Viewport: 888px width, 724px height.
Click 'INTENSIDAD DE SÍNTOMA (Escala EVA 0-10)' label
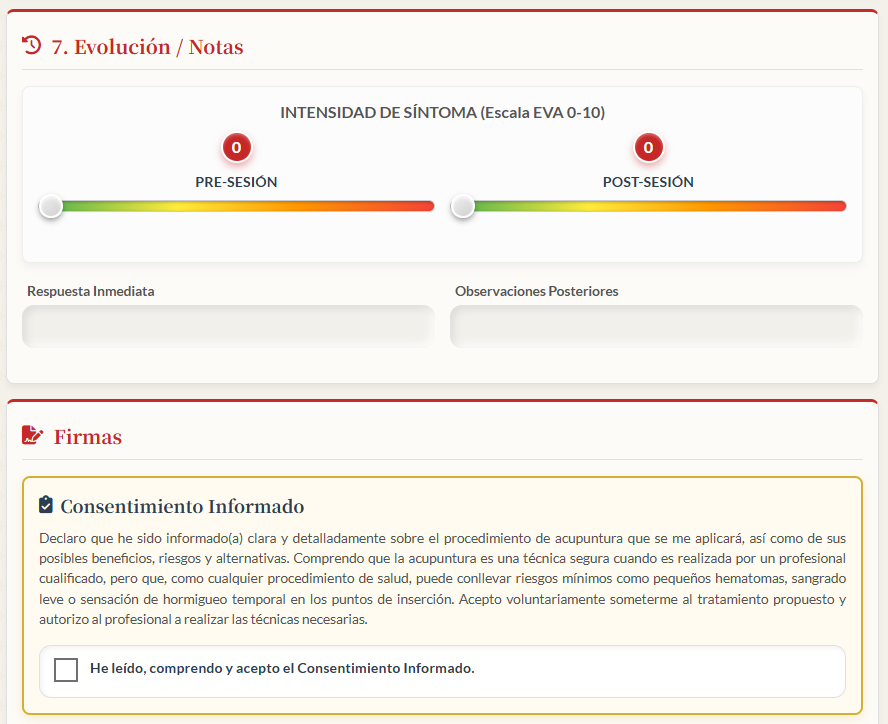point(443,112)
